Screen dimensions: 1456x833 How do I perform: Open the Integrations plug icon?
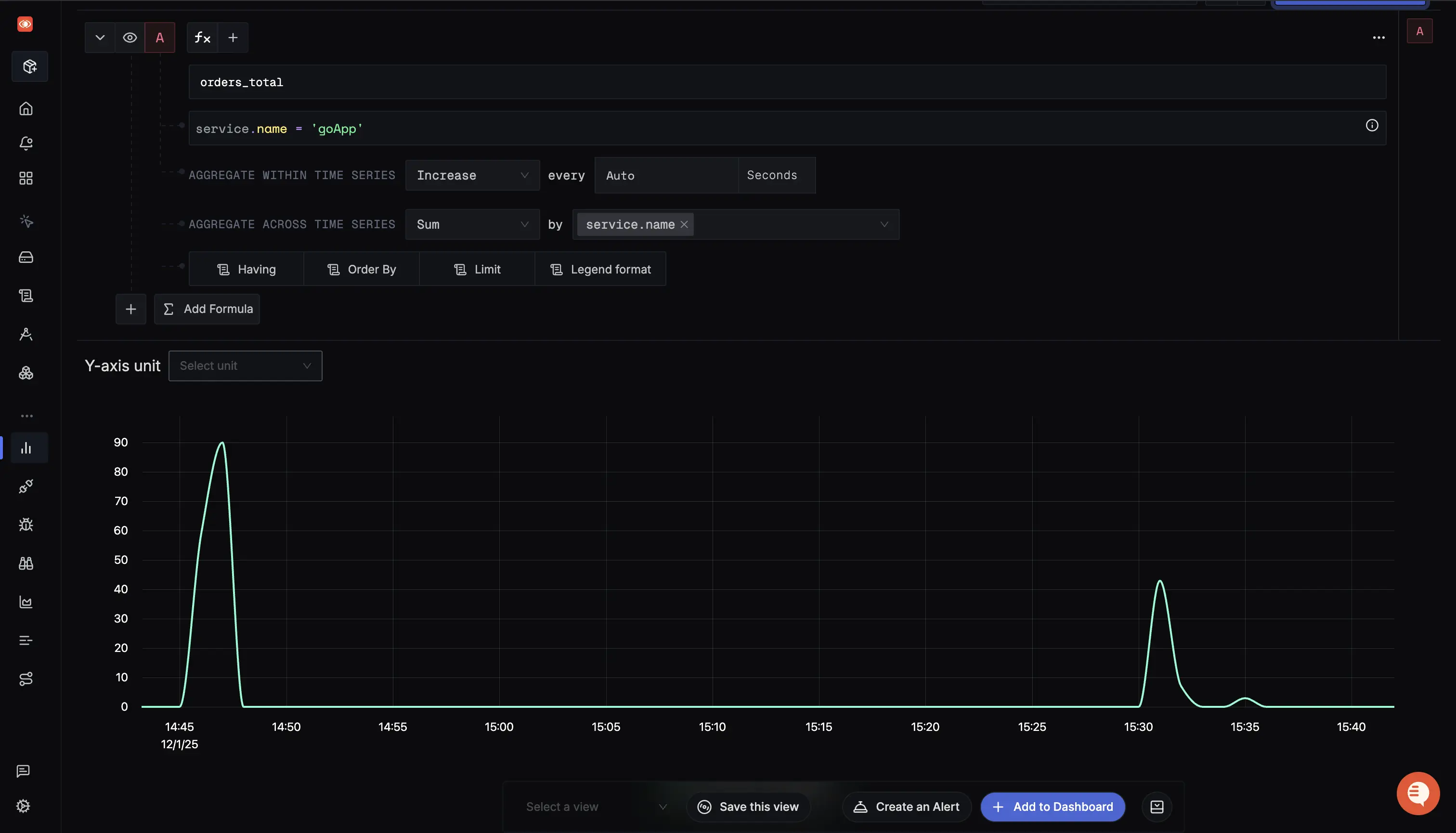(x=26, y=486)
